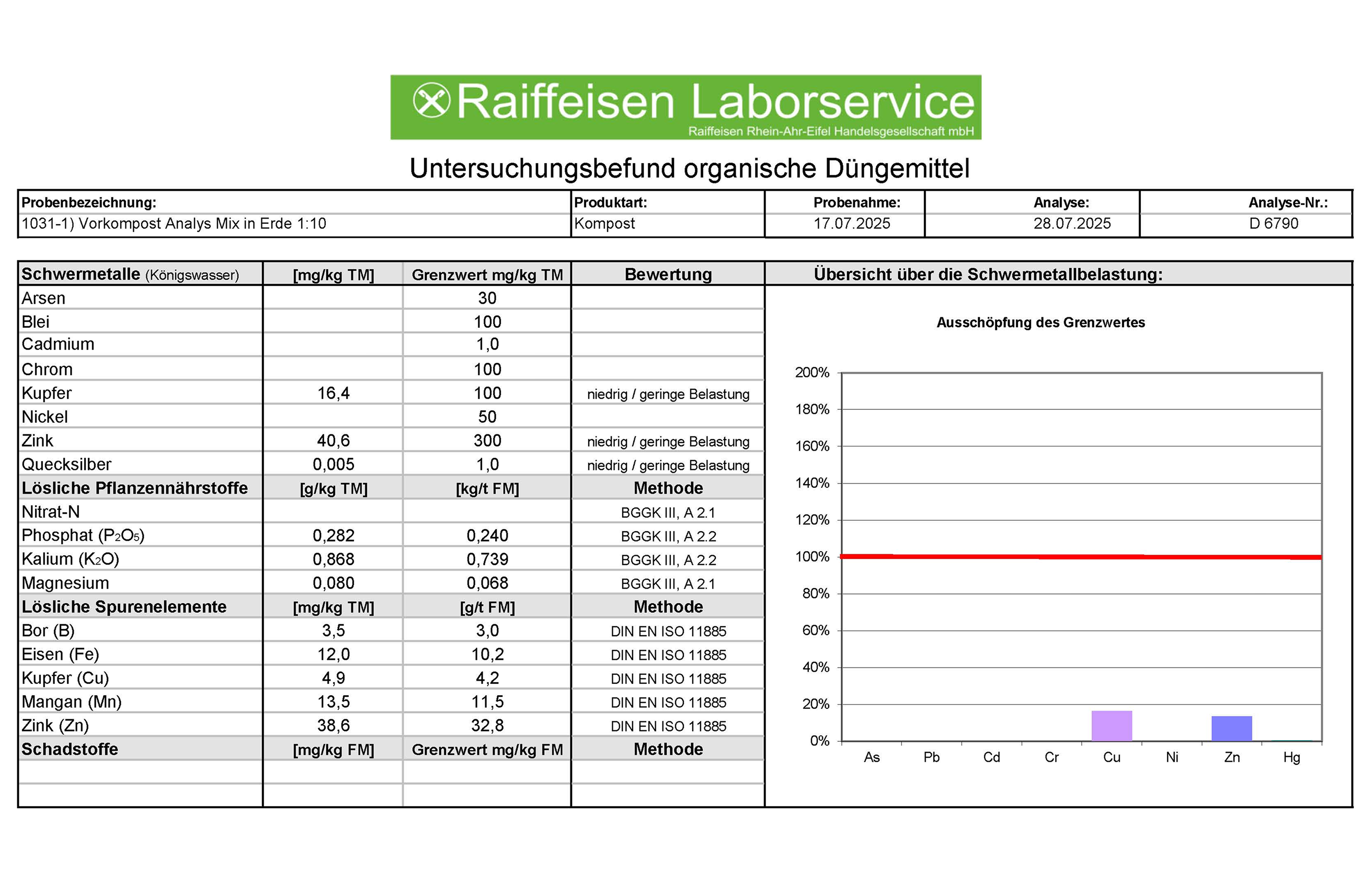
Task: Select the Kupfer value 16,4 cell
Action: (x=333, y=393)
